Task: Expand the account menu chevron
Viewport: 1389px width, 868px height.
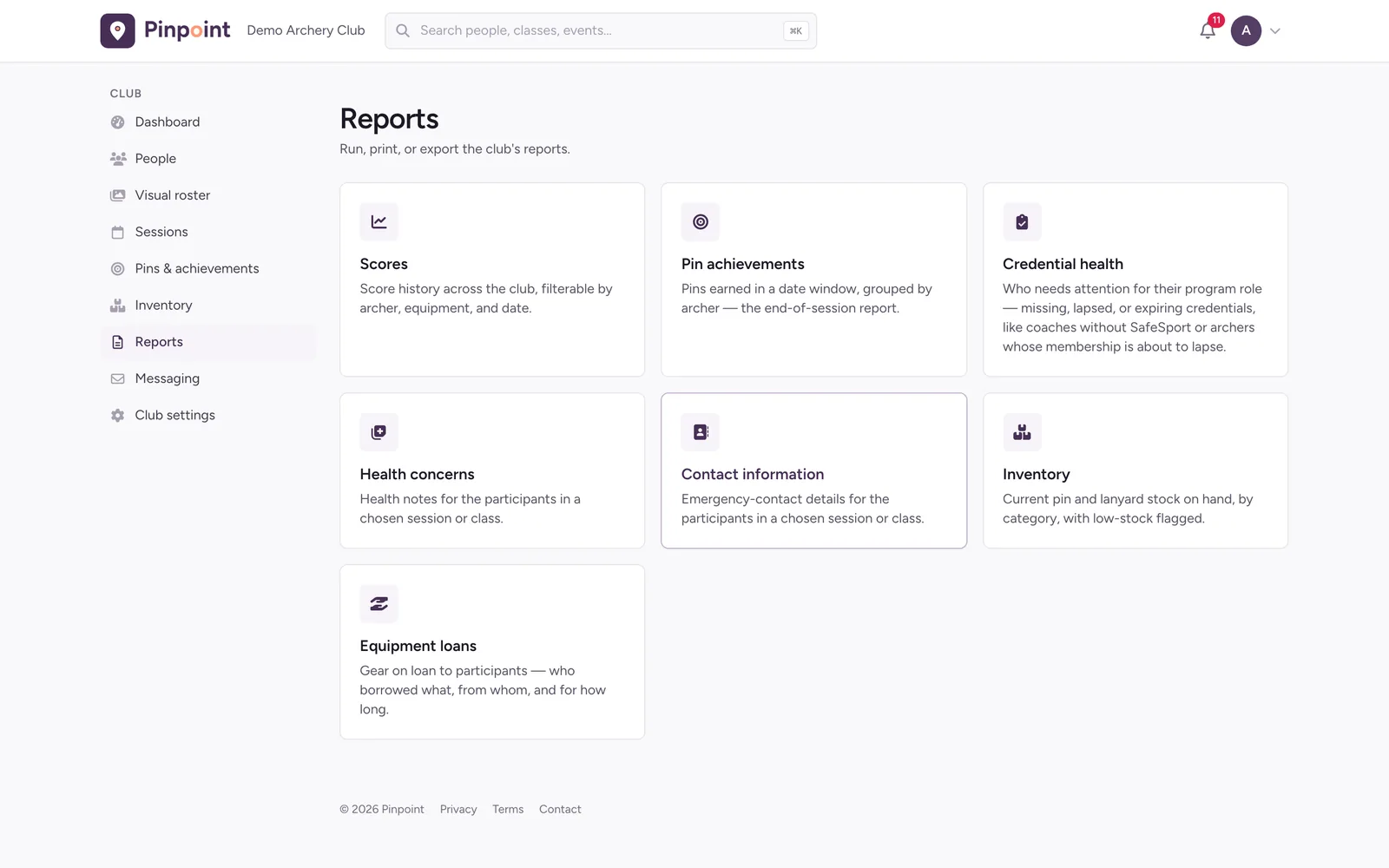Action: (x=1275, y=31)
